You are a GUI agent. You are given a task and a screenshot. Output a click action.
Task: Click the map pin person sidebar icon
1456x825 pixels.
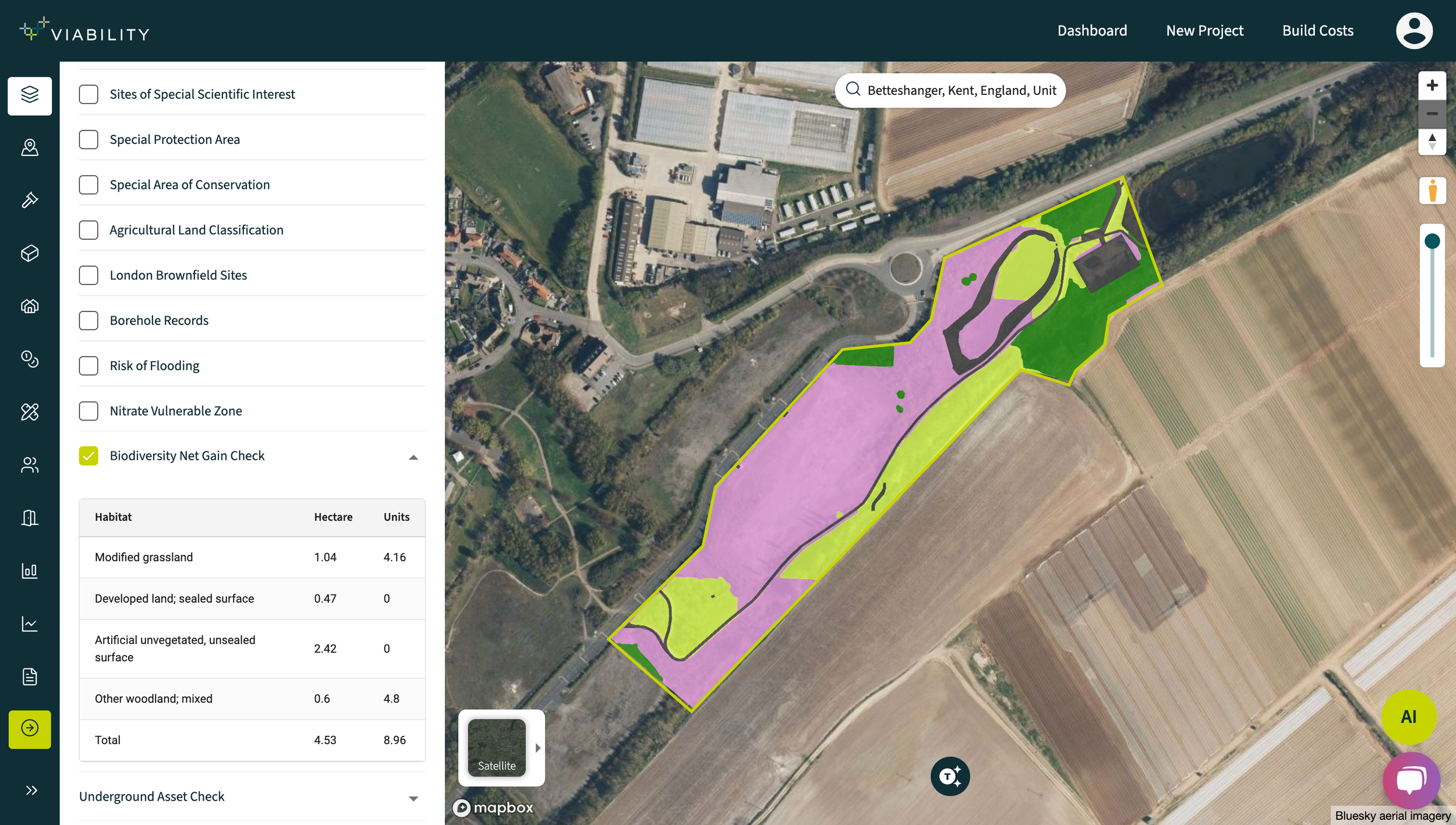coord(30,147)
